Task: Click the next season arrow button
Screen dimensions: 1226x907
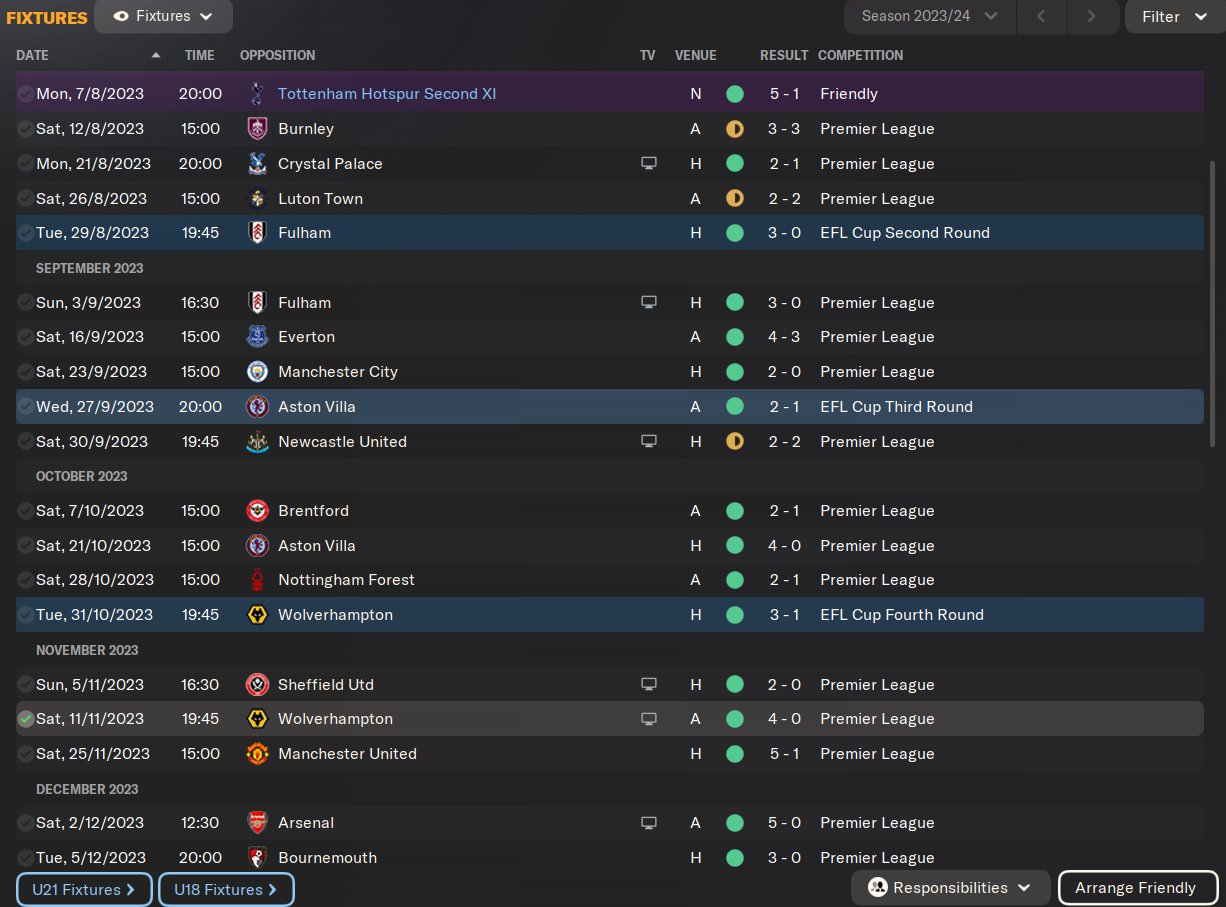Action: [1091, 16]
